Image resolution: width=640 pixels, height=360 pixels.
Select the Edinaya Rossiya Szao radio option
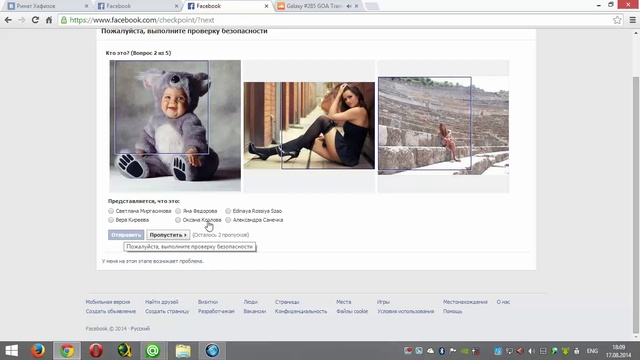click(x=228, y=211)
